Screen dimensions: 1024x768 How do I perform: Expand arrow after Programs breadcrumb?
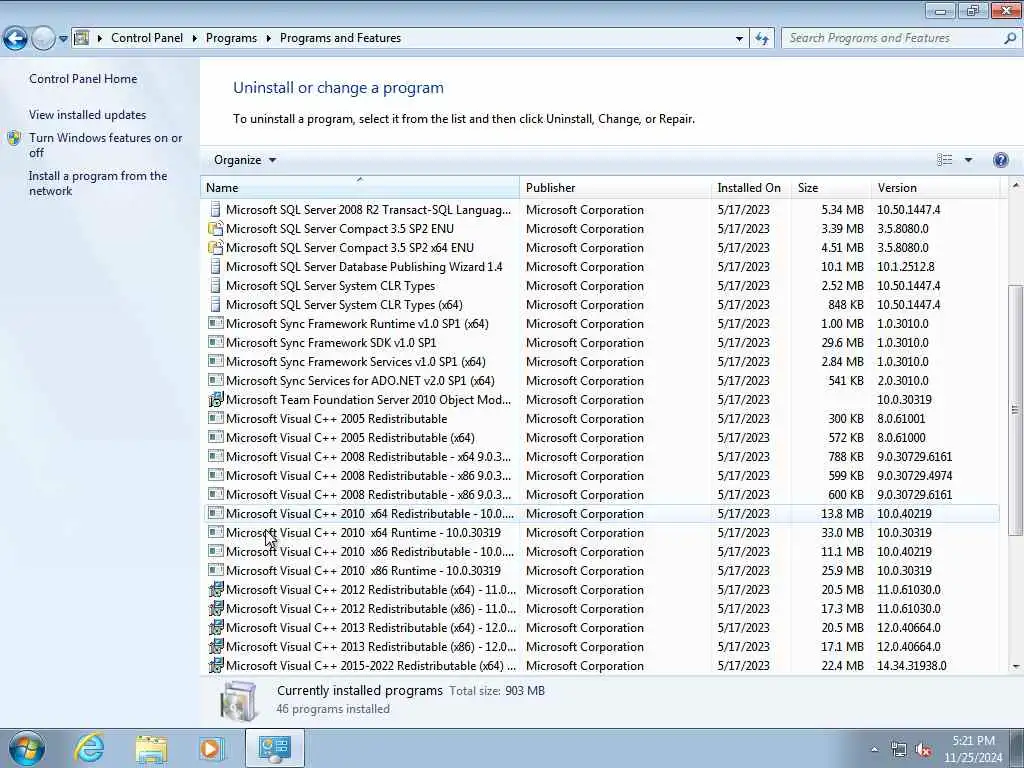click(268, 38)
